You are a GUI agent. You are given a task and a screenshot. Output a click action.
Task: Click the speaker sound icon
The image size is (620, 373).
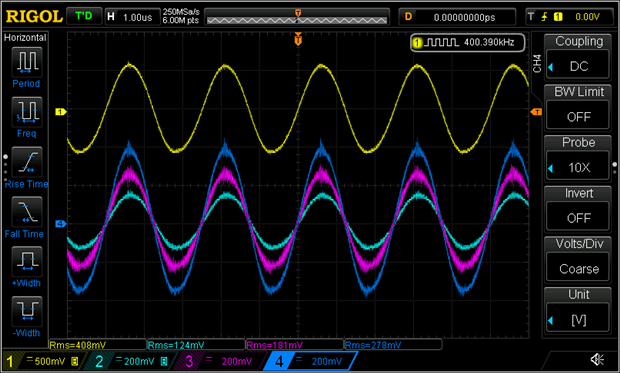[x=597, y=359]
